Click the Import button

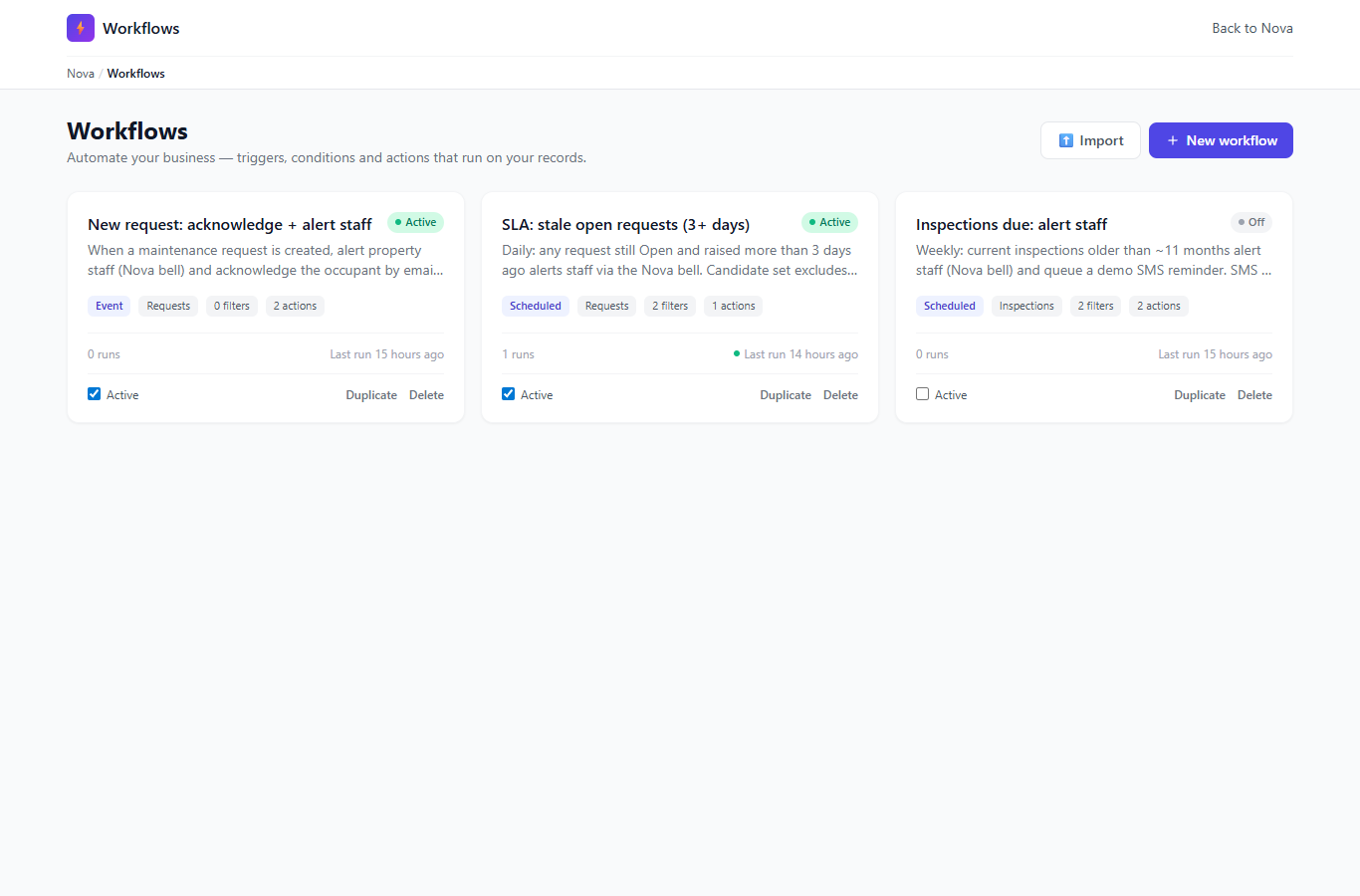click(x=1090, y=140)
